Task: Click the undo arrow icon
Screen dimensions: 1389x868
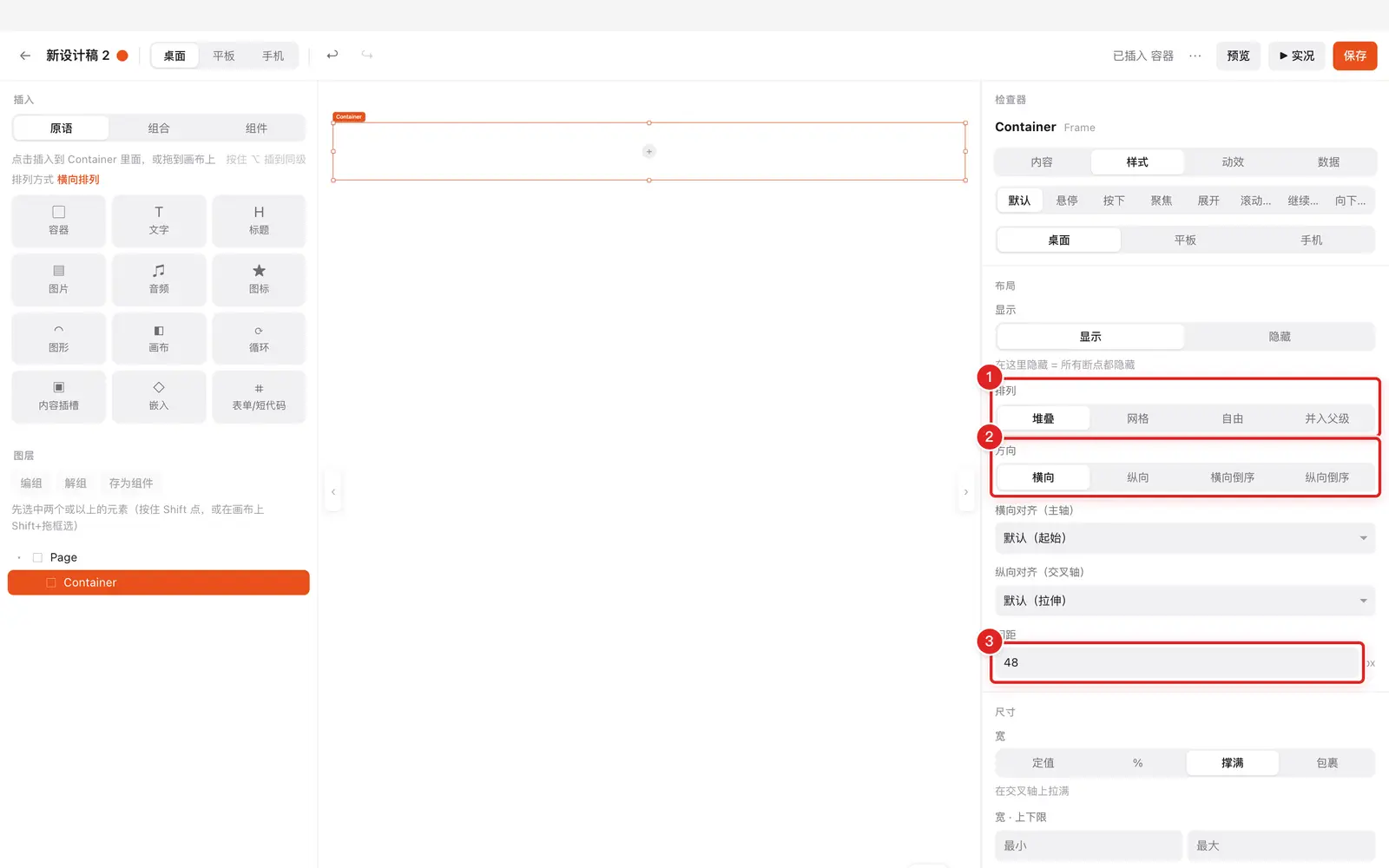Action: click(332, 55)
